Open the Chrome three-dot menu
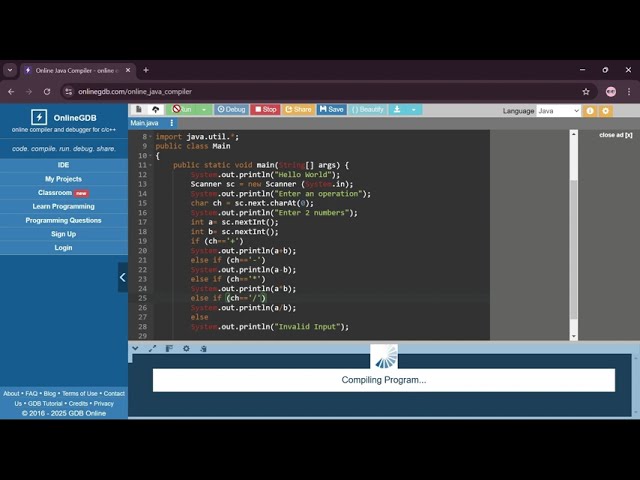This screenshot has width=640, height=480. pyautogui.click(x=629, y=92)
